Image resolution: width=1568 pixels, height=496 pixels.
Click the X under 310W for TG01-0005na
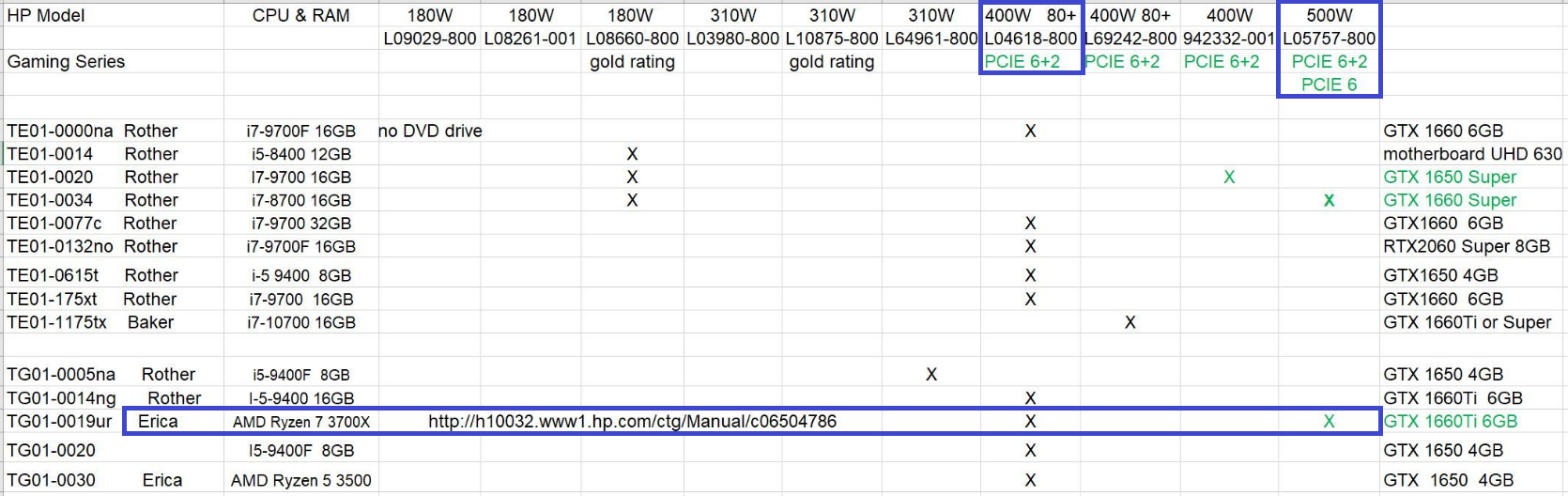coord(931,374)
